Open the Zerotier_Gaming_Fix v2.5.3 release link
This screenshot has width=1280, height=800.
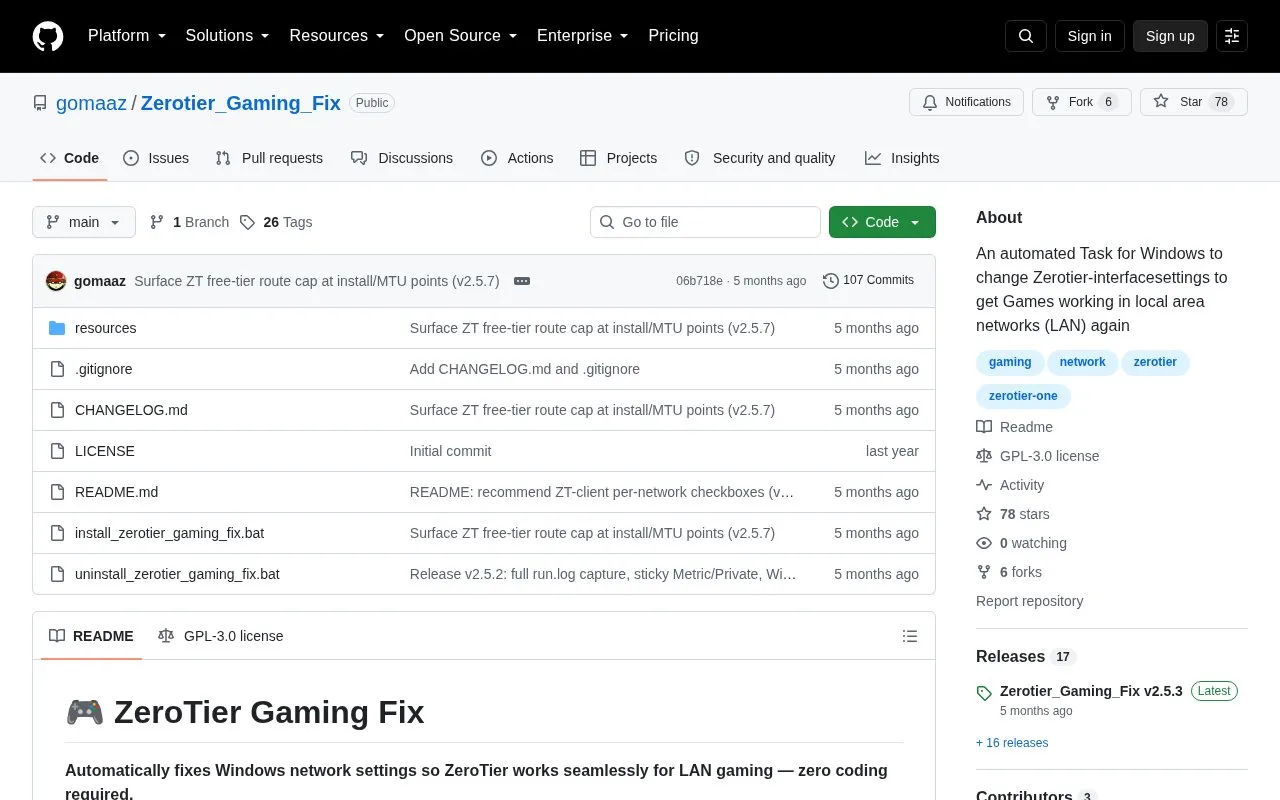pyautogui.click(x=1091, y=691)
